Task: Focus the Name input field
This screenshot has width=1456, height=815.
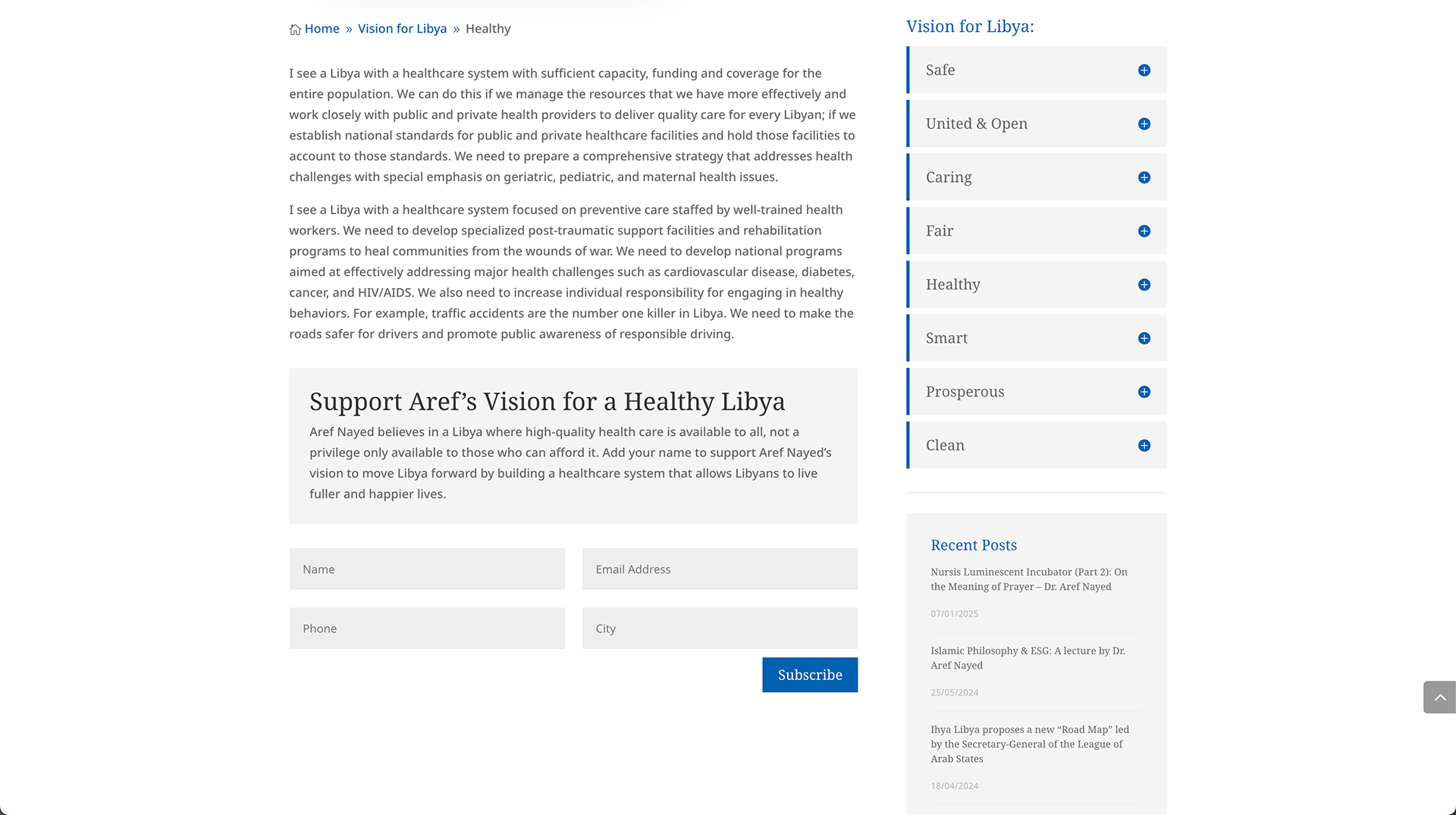Action: (x=427, y=569)
